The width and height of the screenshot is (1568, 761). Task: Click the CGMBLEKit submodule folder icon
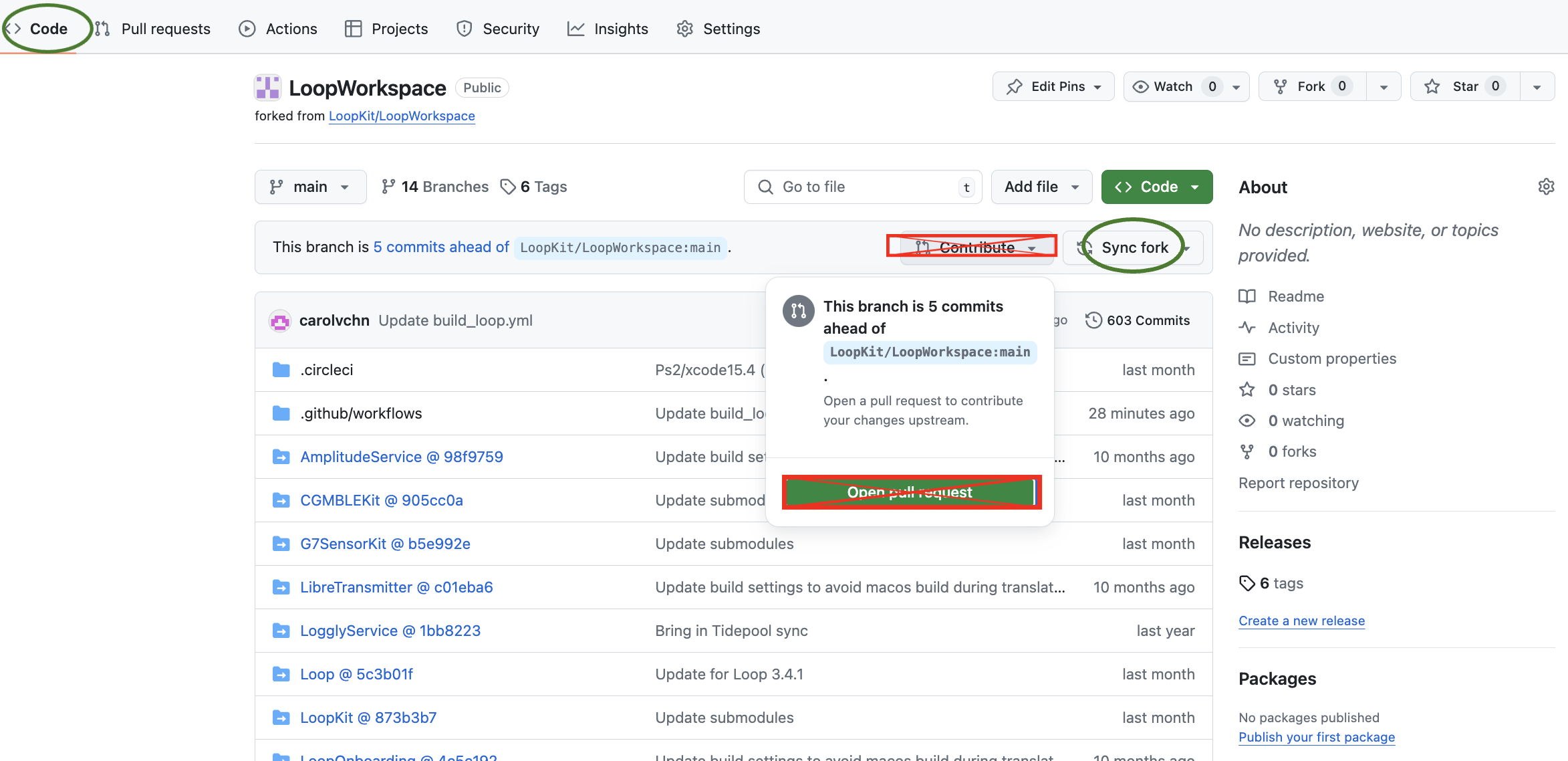pyautogui.click(x=281, y=500)
